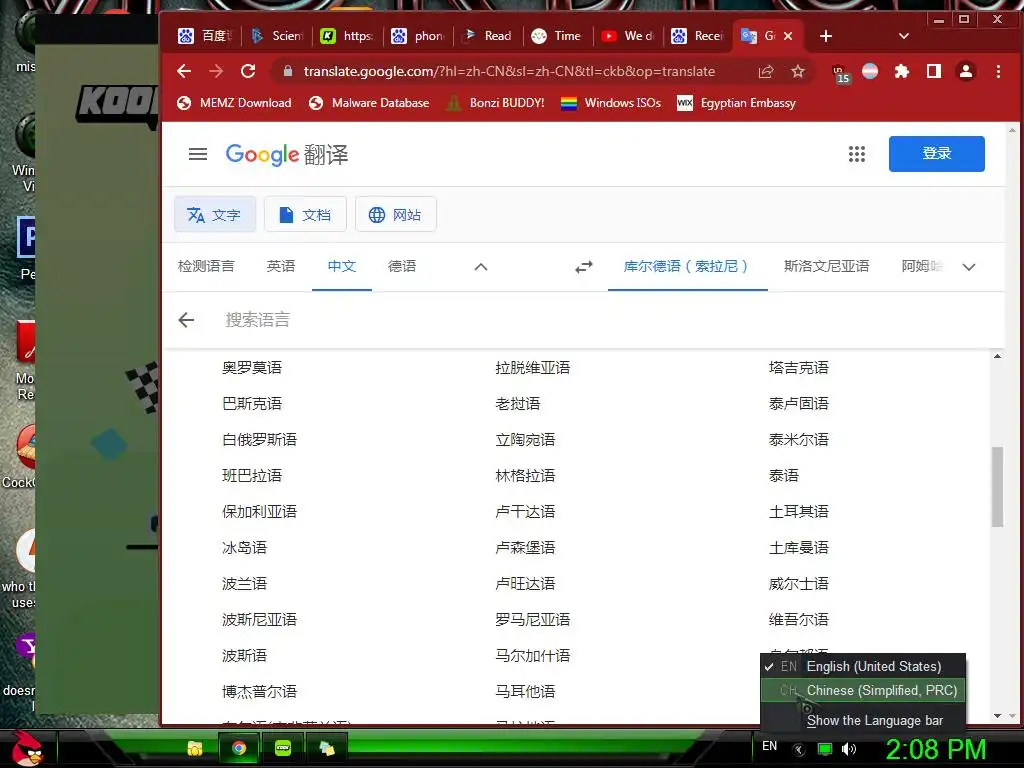
Task: View site info lock icon
Action: tap(287, 71)
